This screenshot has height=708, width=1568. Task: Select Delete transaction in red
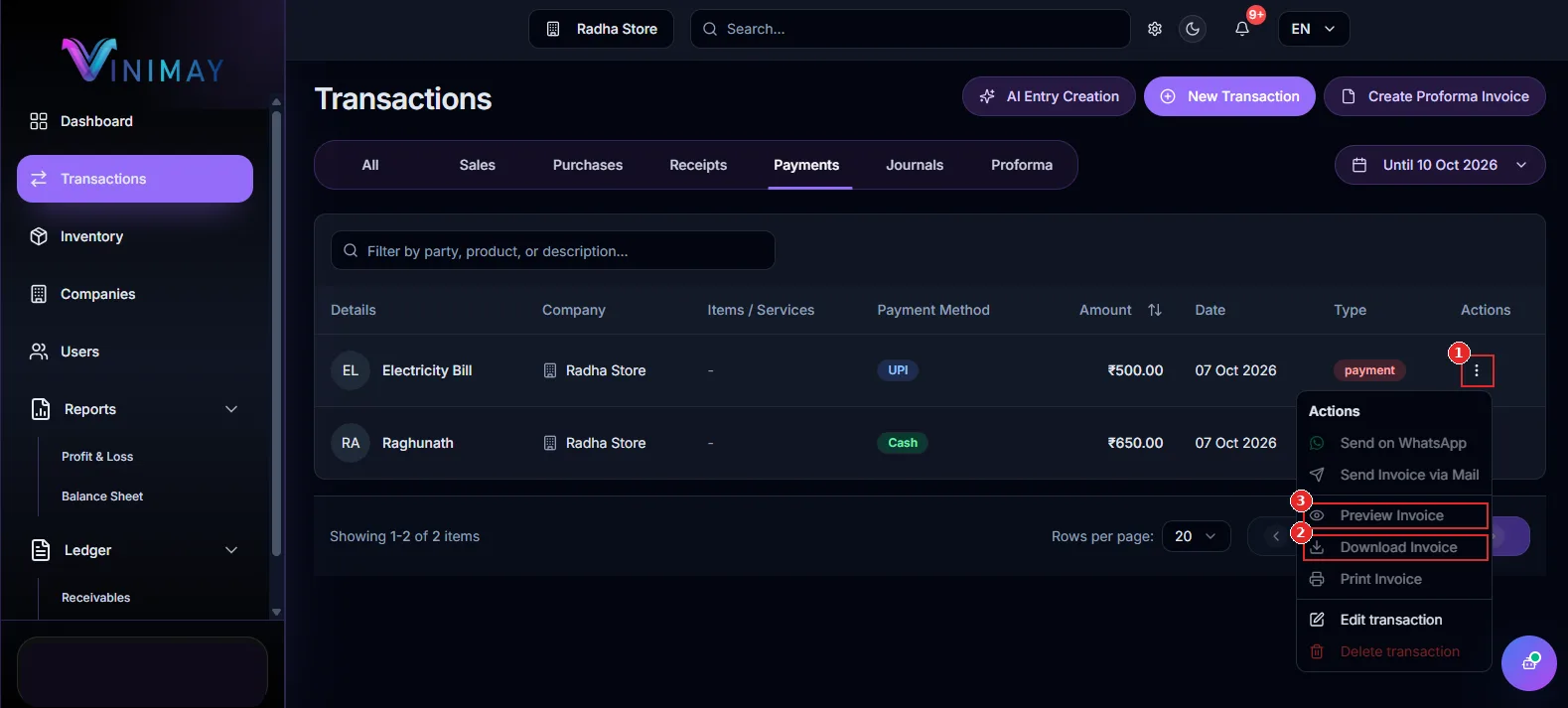1394,651
